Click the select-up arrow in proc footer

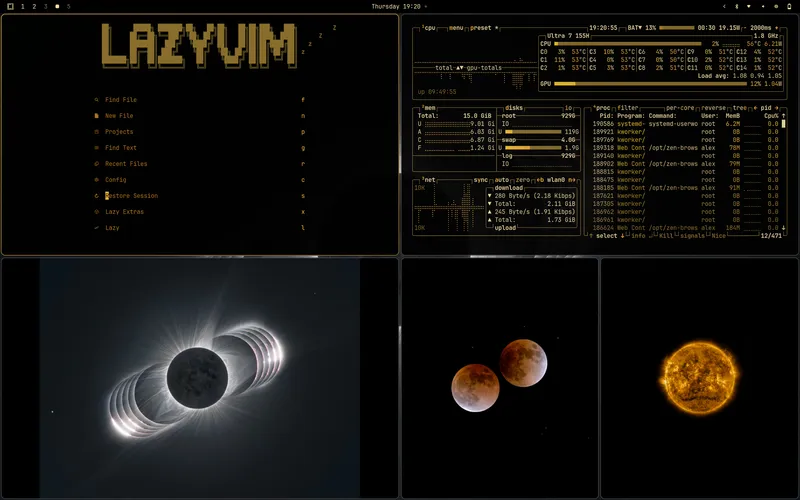click(x=591, y=236)
